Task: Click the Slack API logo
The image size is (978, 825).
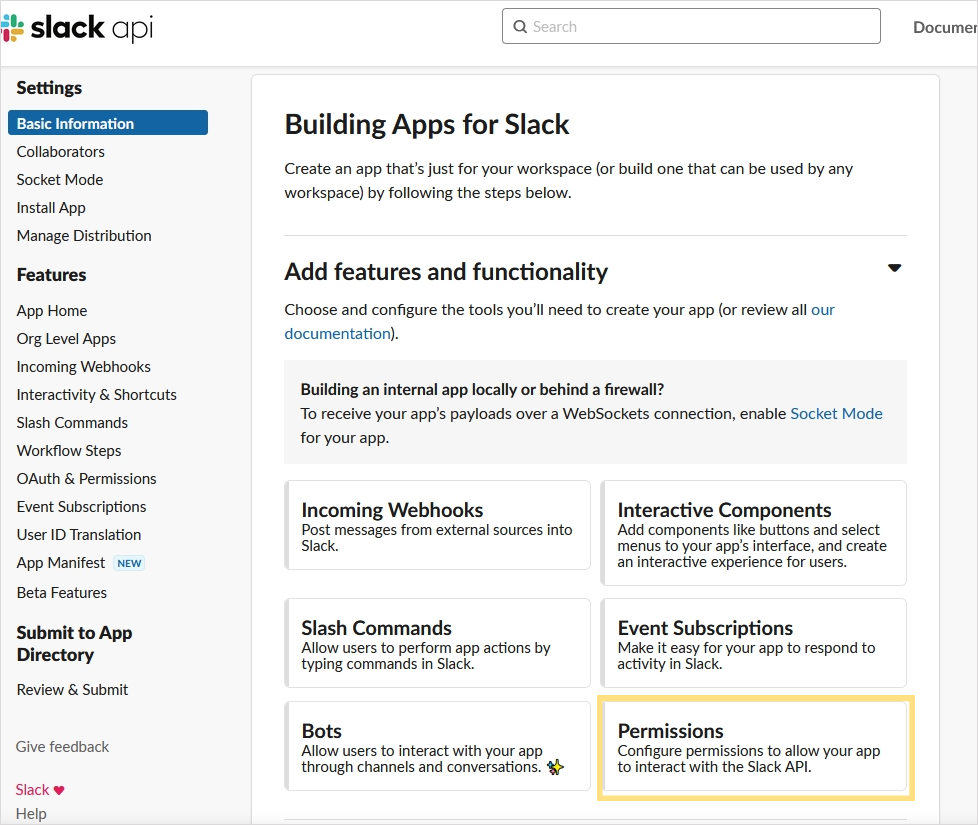Action: click(77, 28)
